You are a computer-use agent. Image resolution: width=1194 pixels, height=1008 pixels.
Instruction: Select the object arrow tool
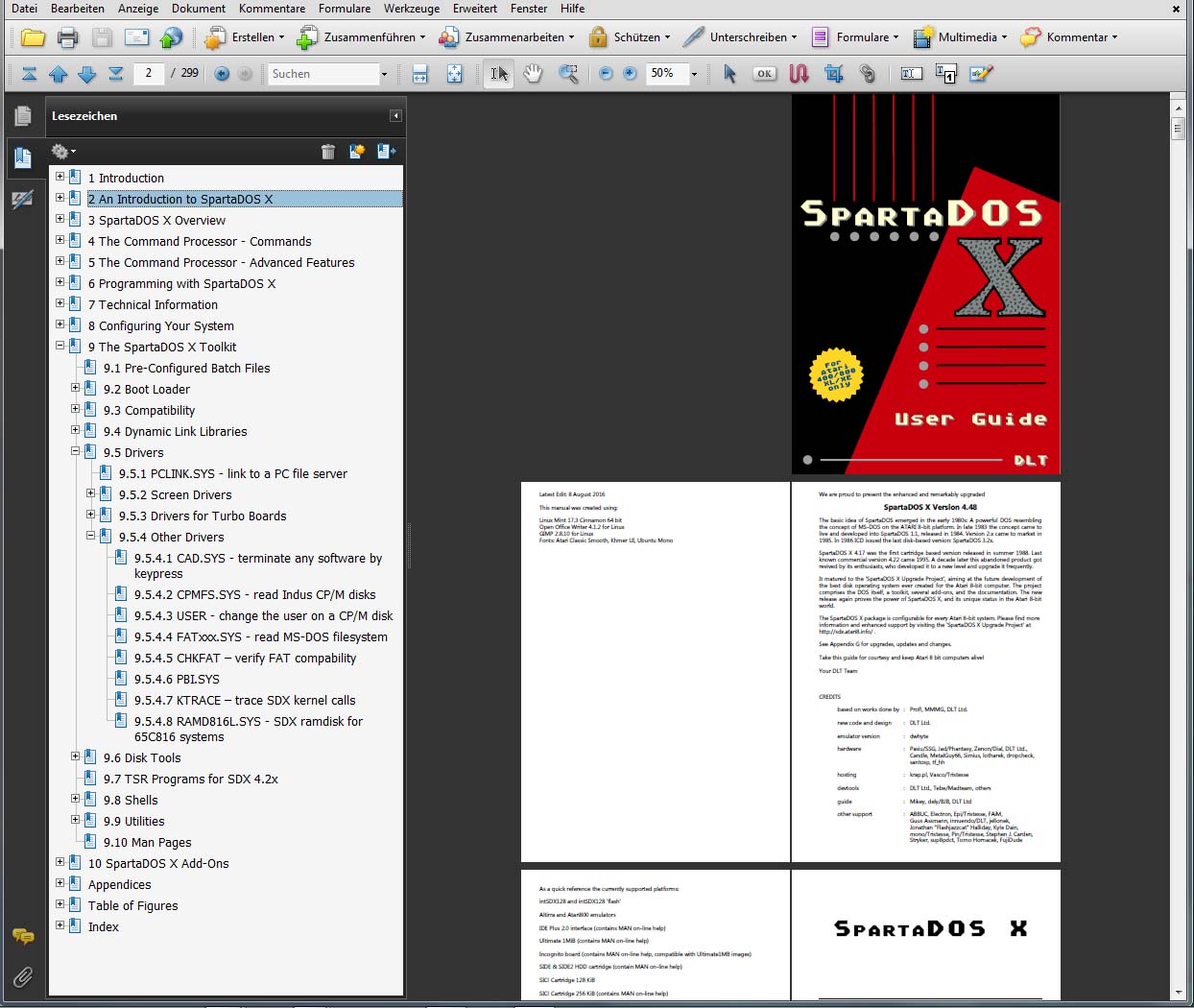click(729, 74)
